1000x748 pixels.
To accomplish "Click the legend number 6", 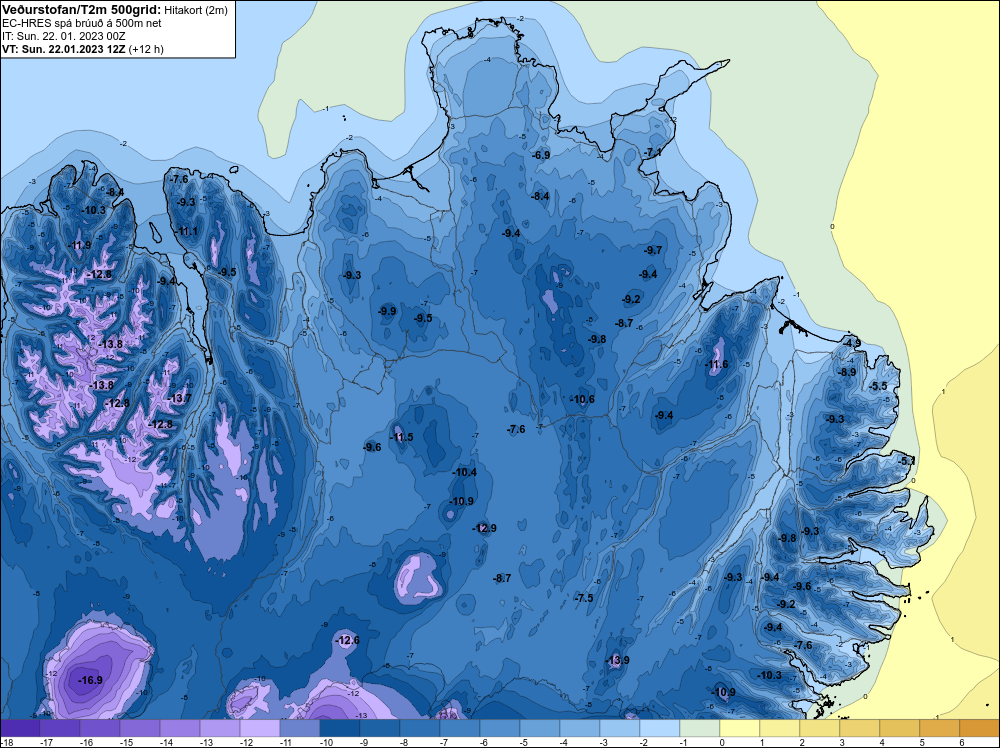I will tap(962, 742).
